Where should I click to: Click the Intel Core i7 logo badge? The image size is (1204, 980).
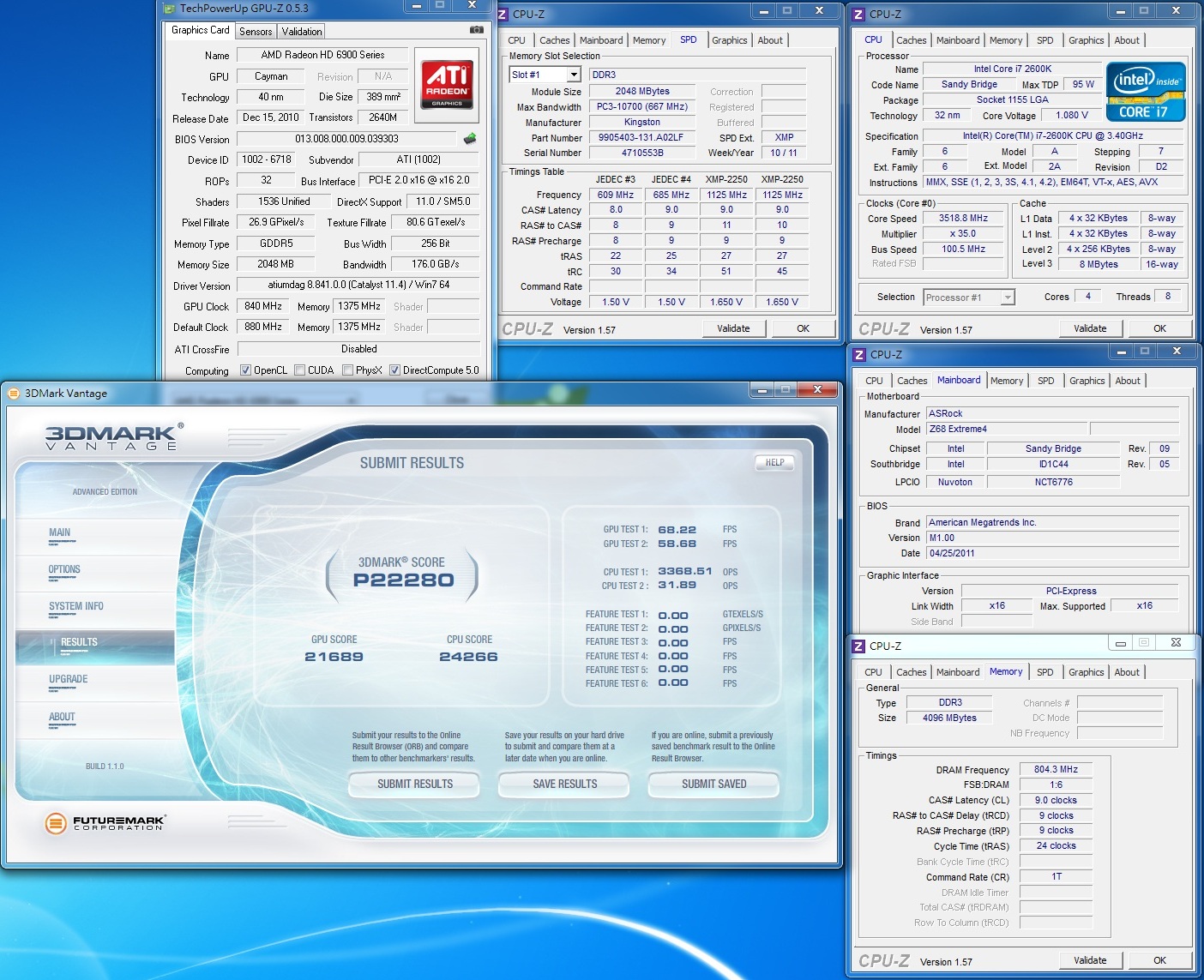1146,91
